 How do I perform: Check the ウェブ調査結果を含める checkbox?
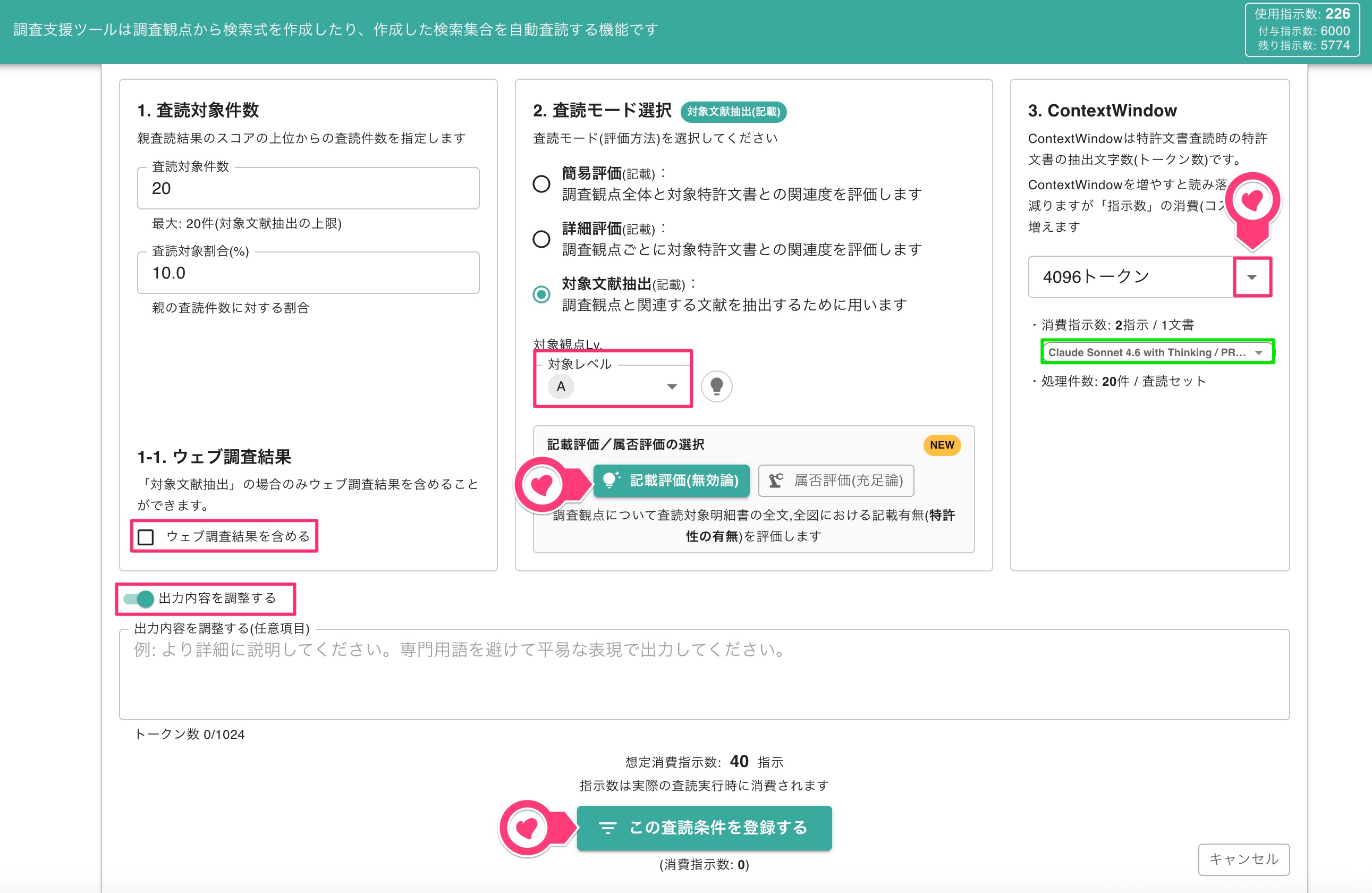click(x=146, y=537)
